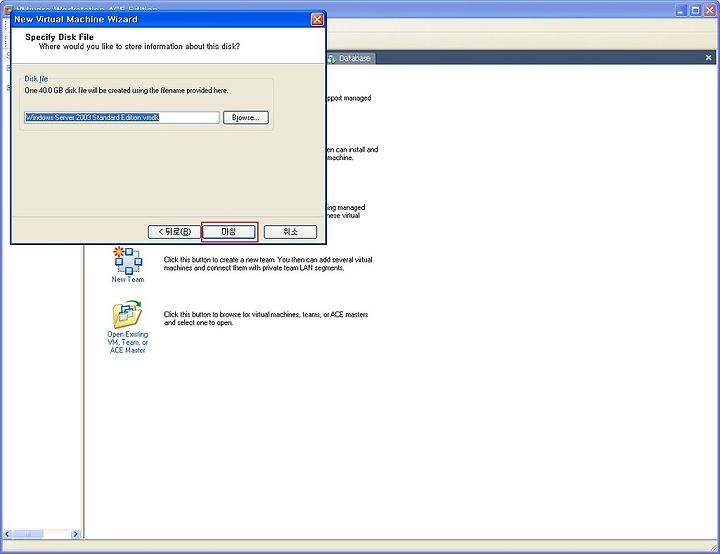This screenshot has width=720, height=554.
Task: Click the sidebar scroll left arrow
Action: pos(7,534)
